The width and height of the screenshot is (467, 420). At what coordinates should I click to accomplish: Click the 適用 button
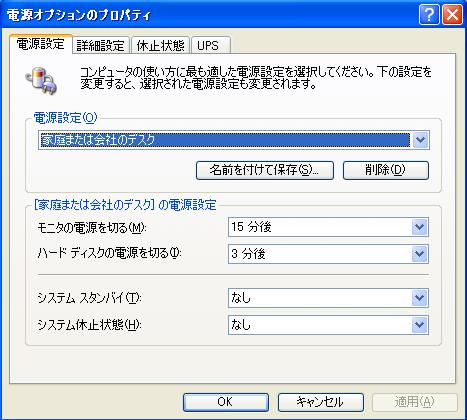click(415, 402)
